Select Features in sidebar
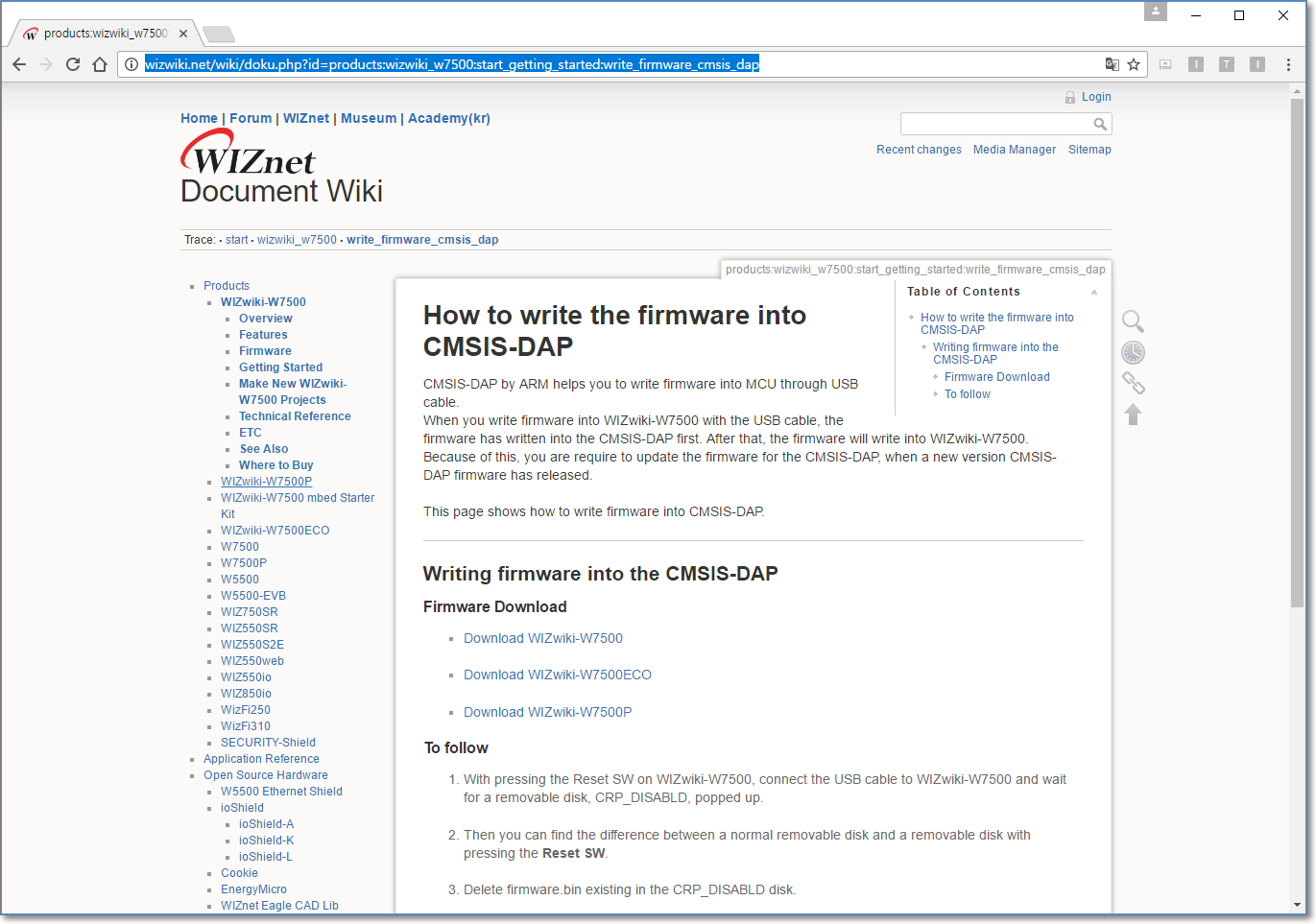This screenshot has width=1316, height=924. [x=263, y=335]
